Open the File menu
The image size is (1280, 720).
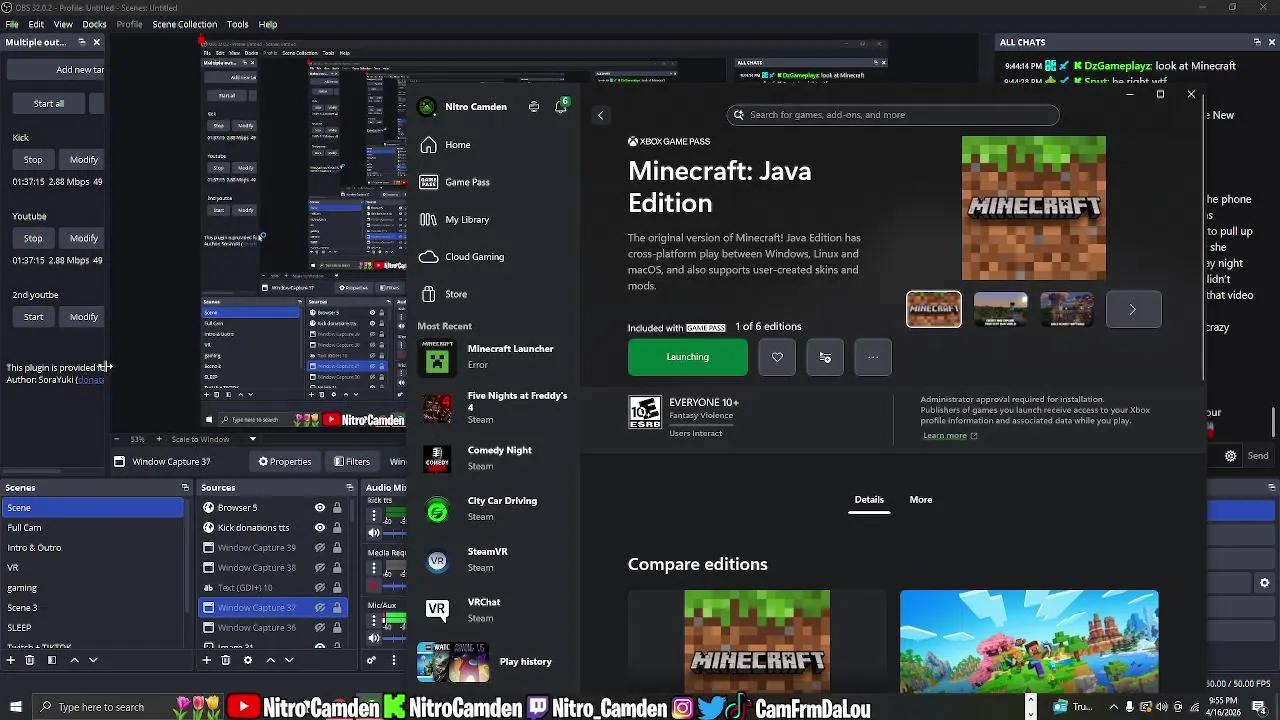12,24
